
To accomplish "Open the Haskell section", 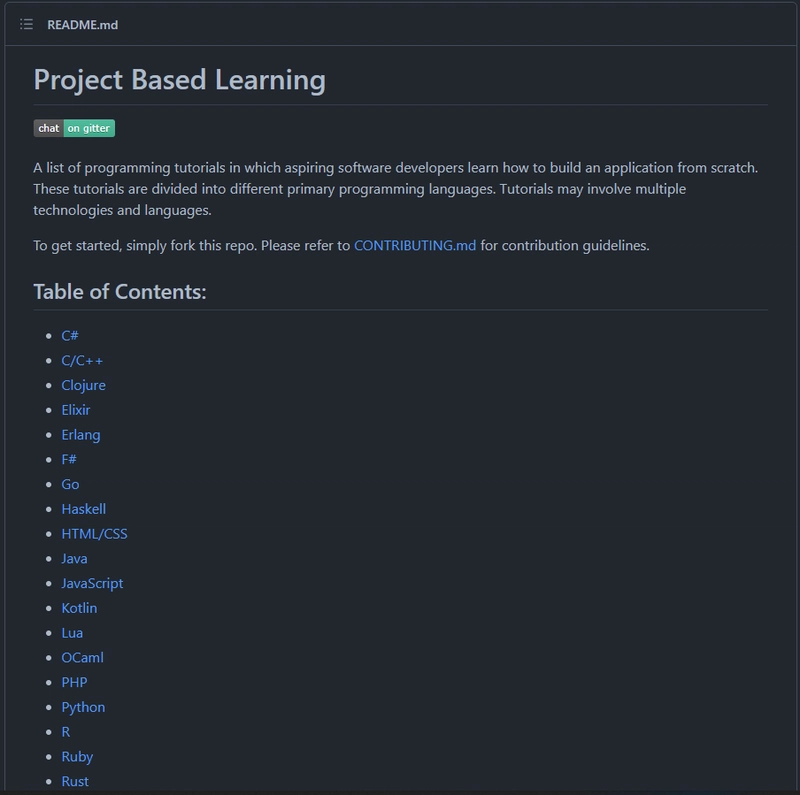I will point(84,509).
